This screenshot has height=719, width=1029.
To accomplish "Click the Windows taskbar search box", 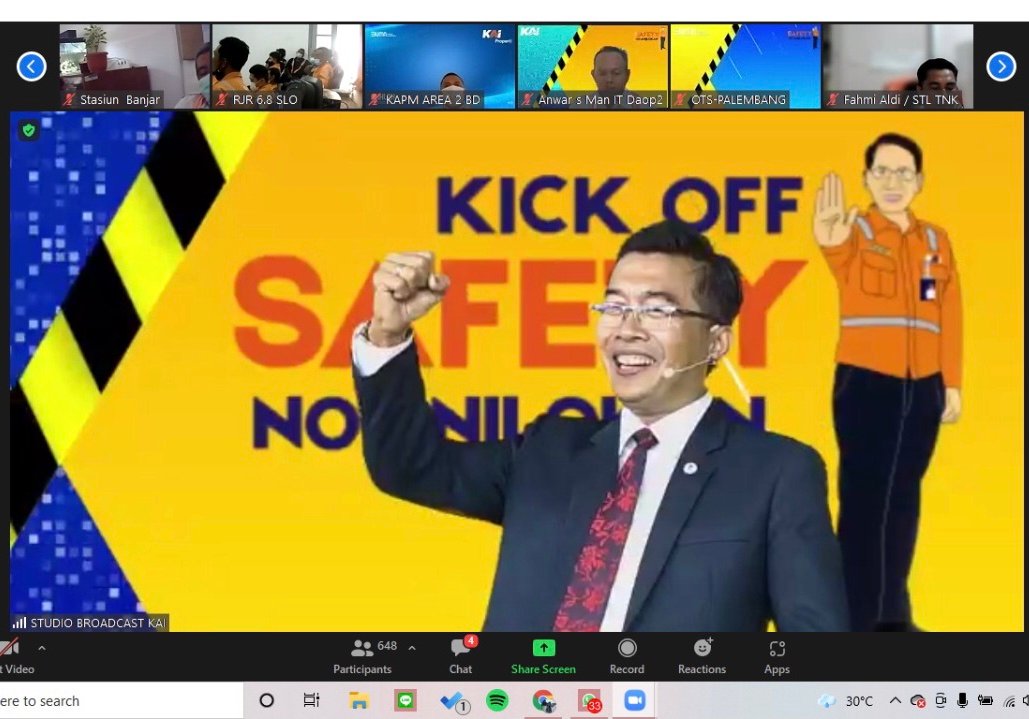I will pos(120,701).
